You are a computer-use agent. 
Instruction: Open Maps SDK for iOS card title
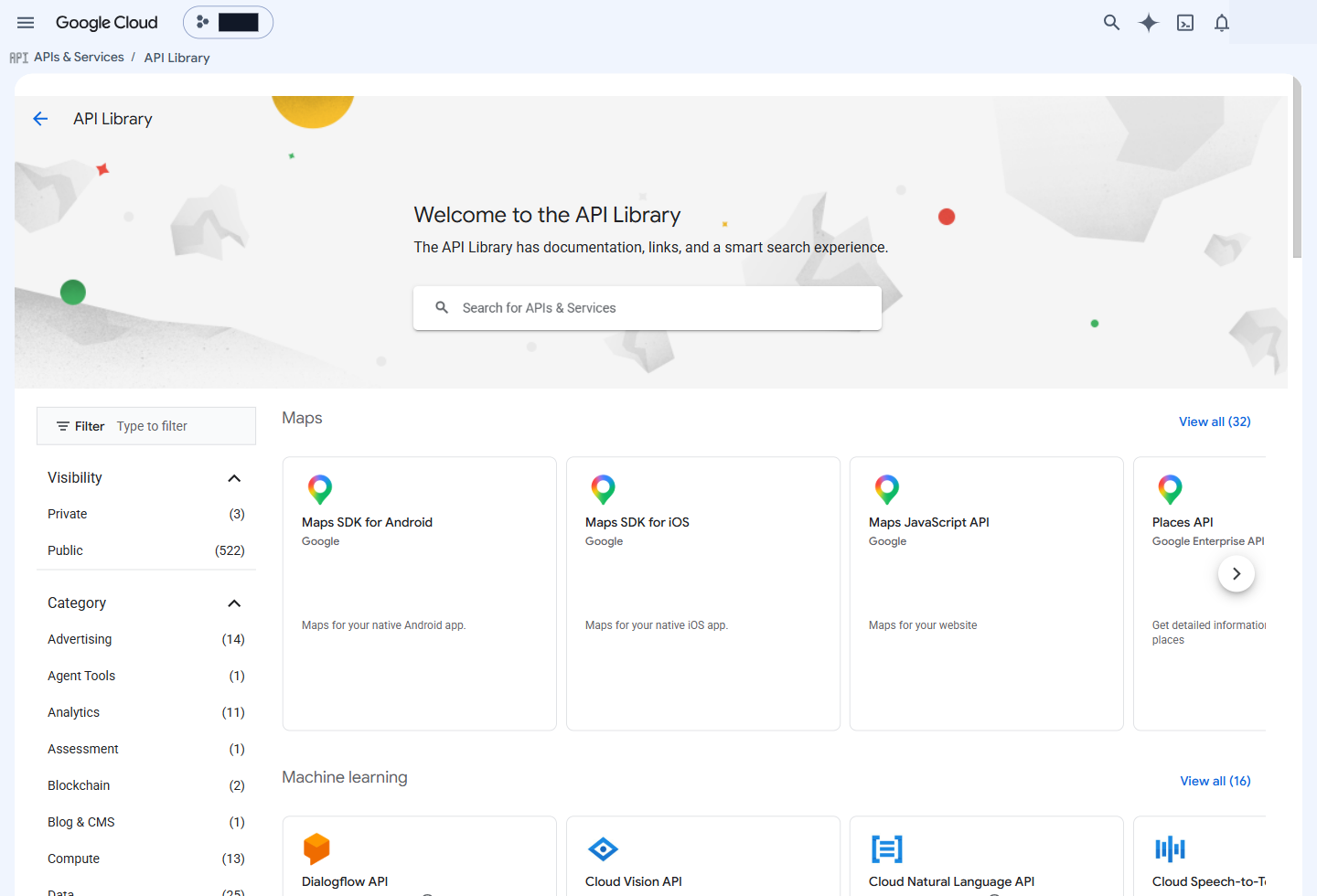pos(637,522)
